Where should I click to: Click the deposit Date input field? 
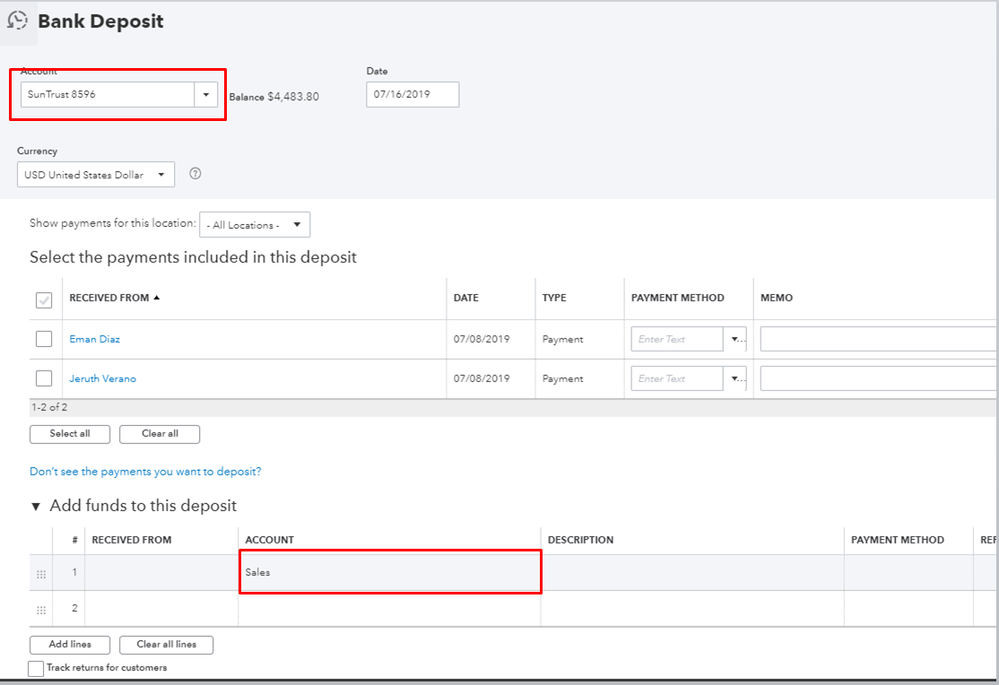point(412,95)
